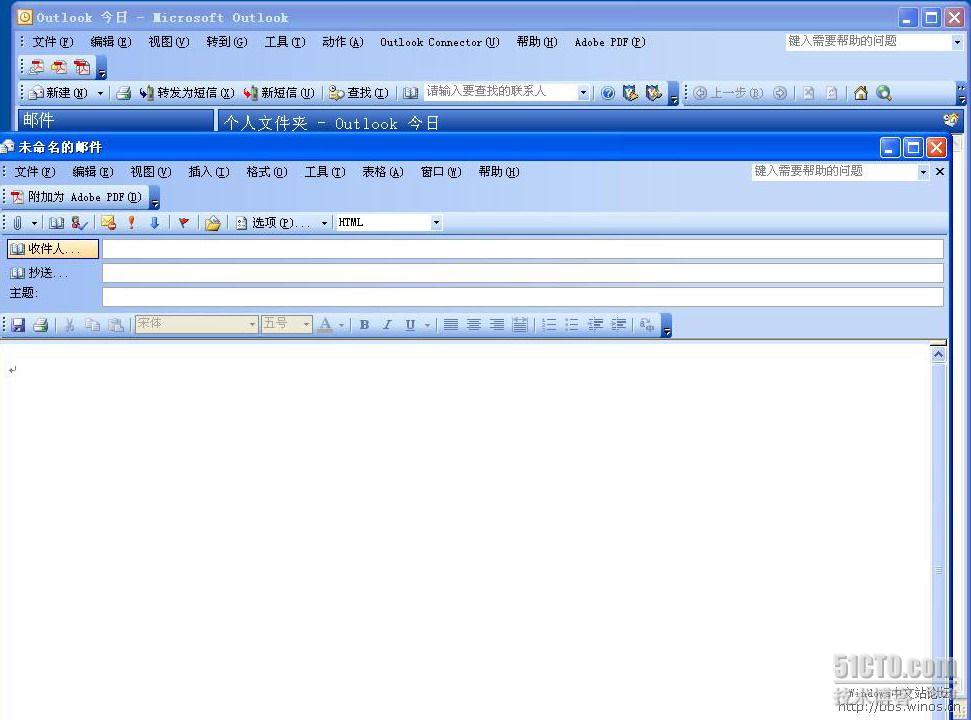Open Outlook Connector(U) menu
The image size is (971, 720).
point(439,42)
